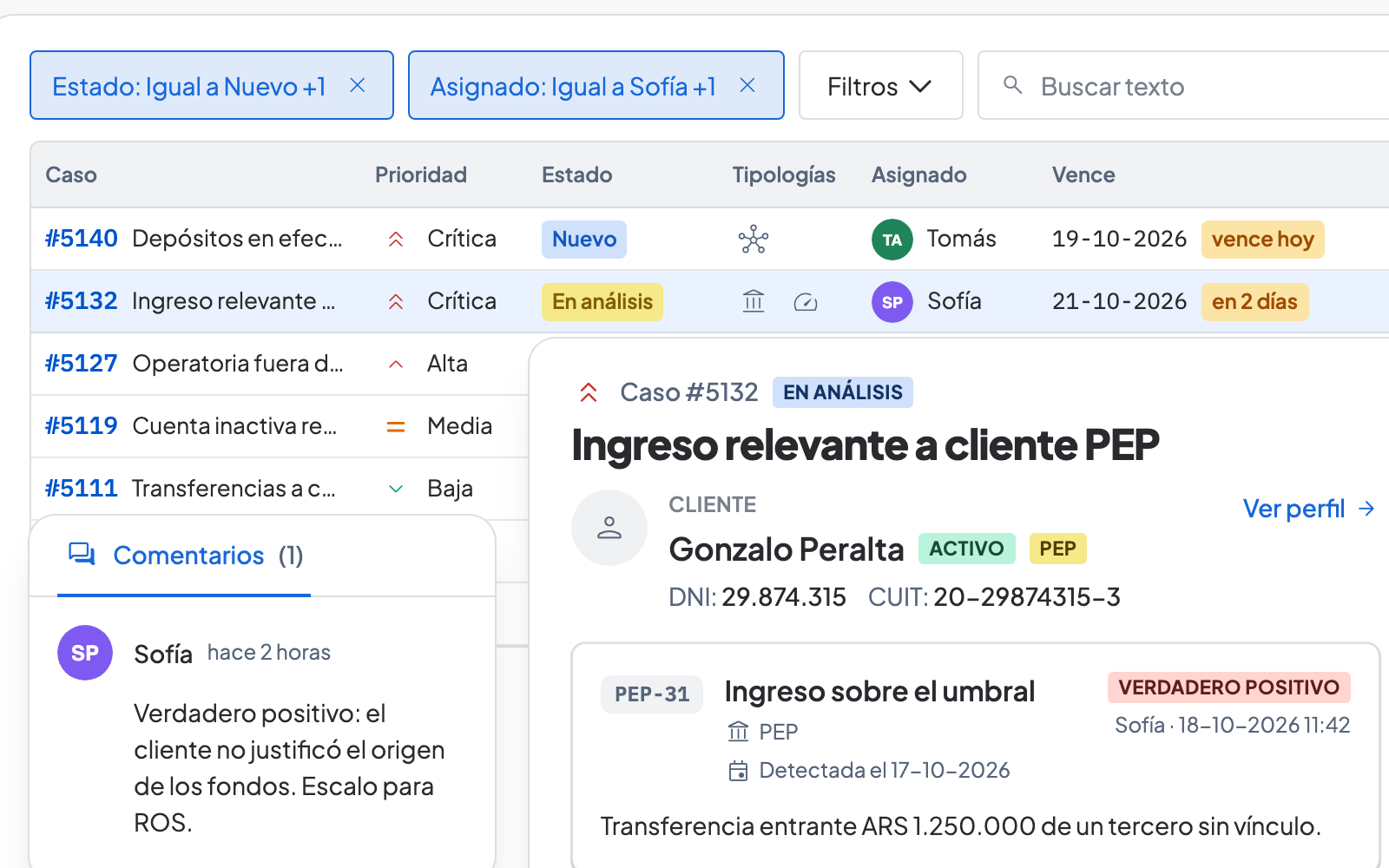The height and width of the screenshot is (868, 1389).
Task: Click the DNI value 29.874.315
Action: [784, 597]
